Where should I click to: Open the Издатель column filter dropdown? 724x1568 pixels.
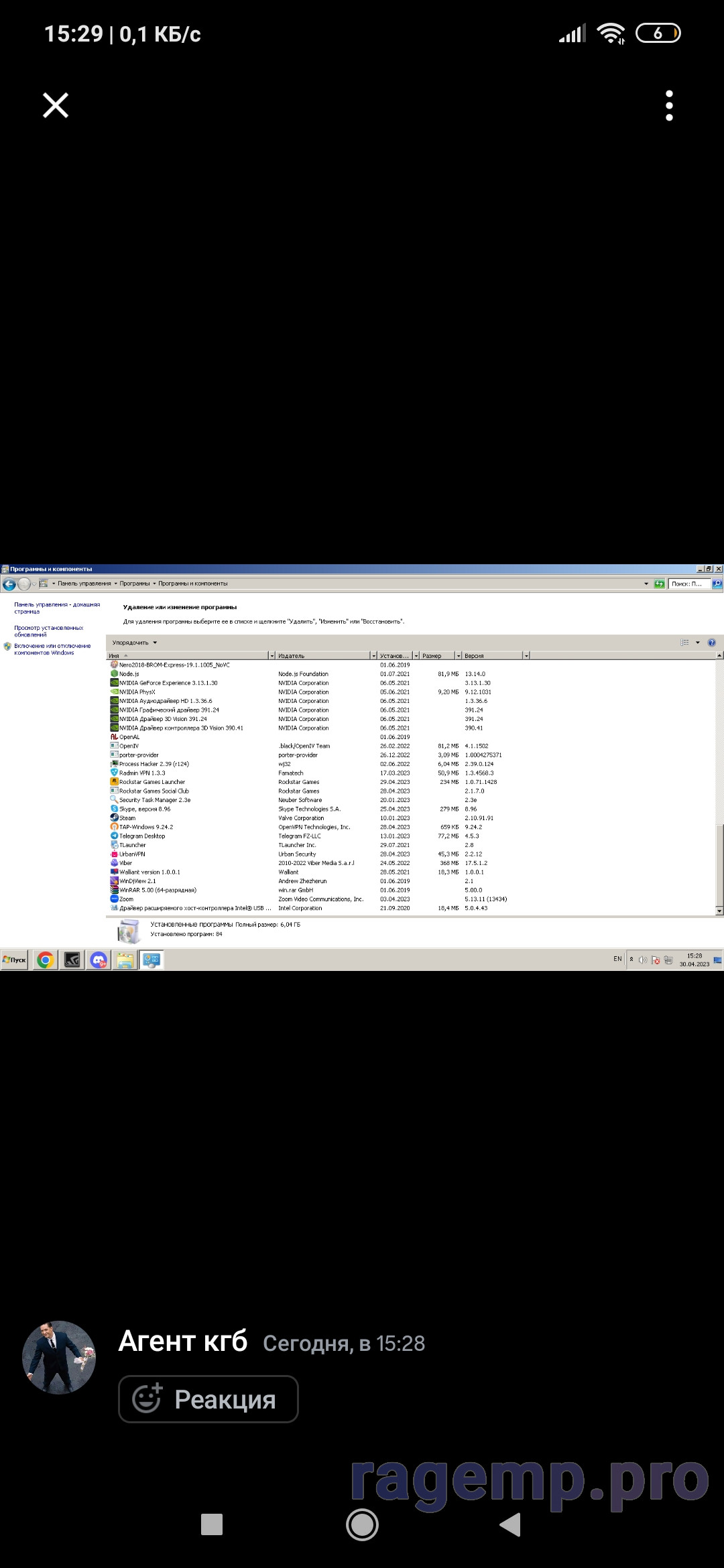373,655
